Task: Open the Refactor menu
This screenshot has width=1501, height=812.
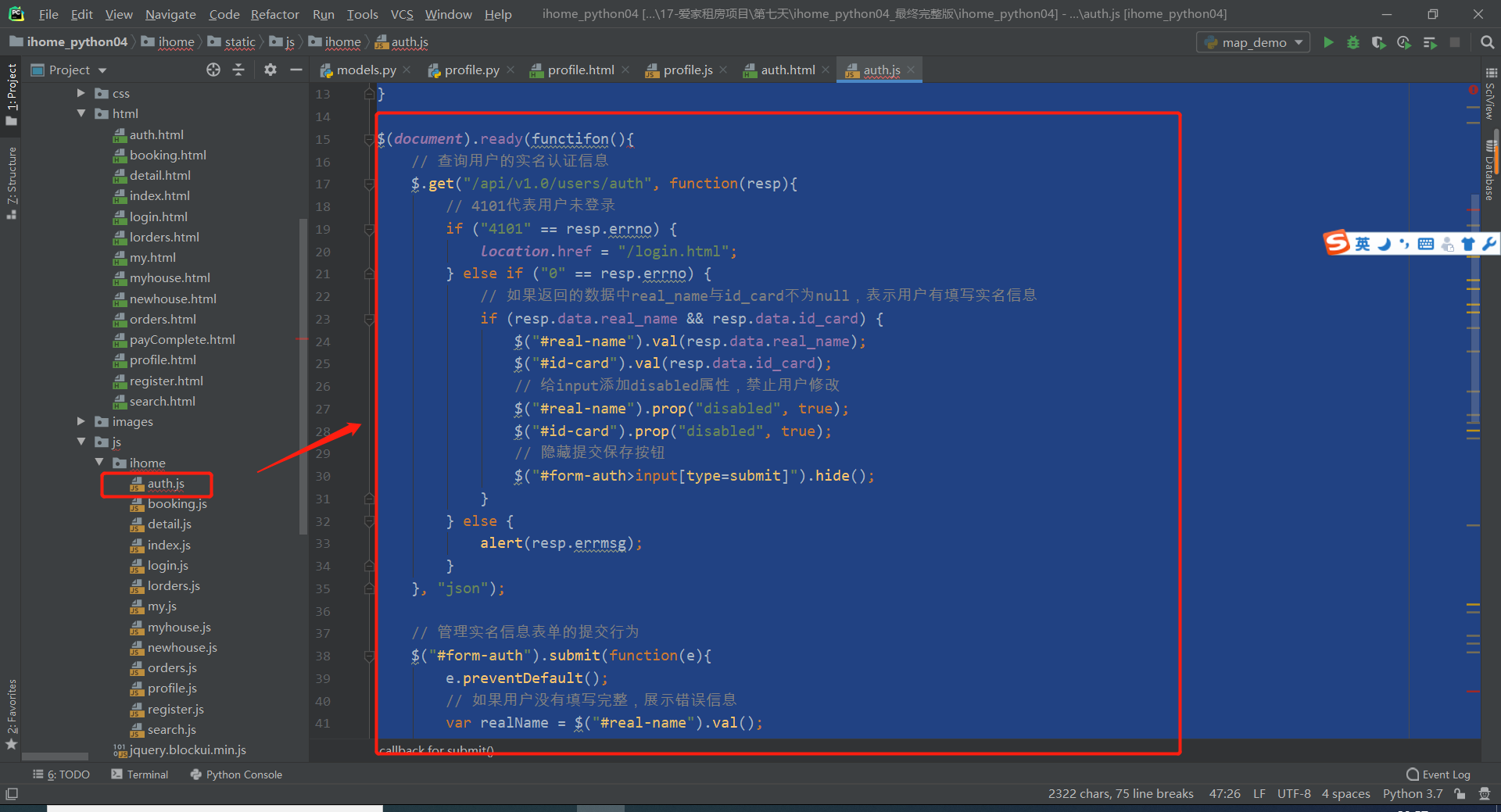Action: tap(274, 14)
